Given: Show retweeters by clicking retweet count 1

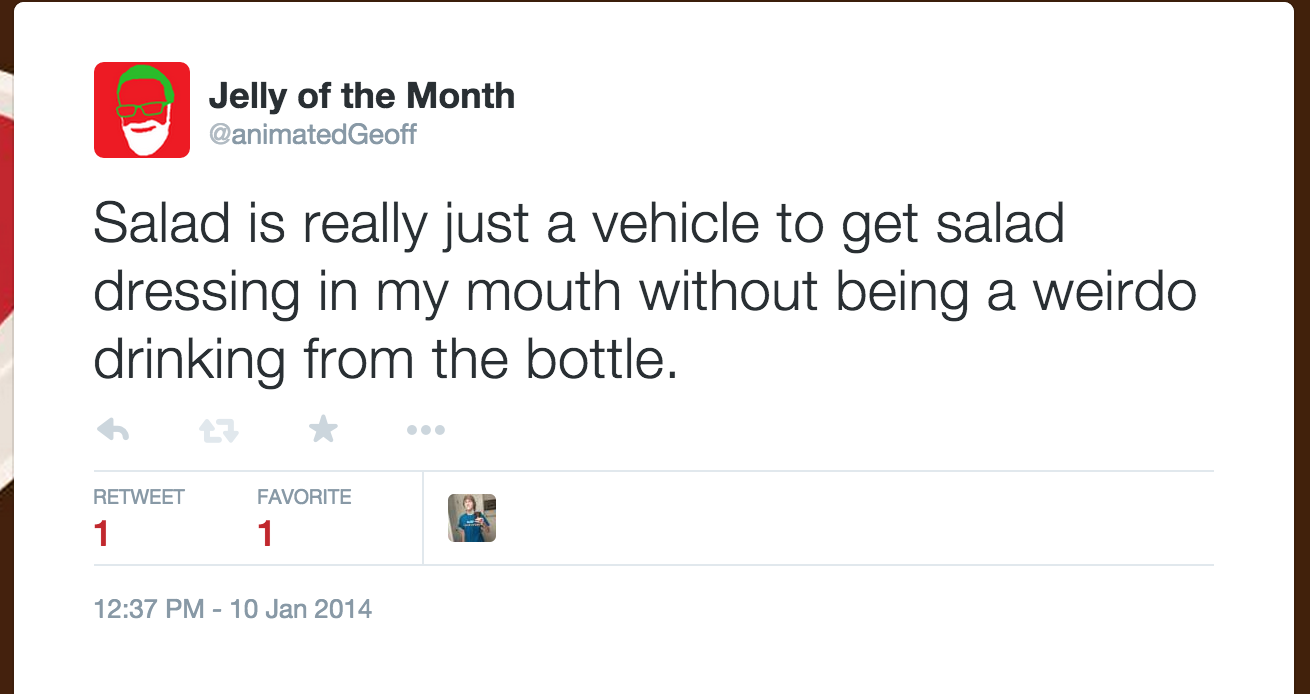Looking at the screenshot, I should coord(101,535).
